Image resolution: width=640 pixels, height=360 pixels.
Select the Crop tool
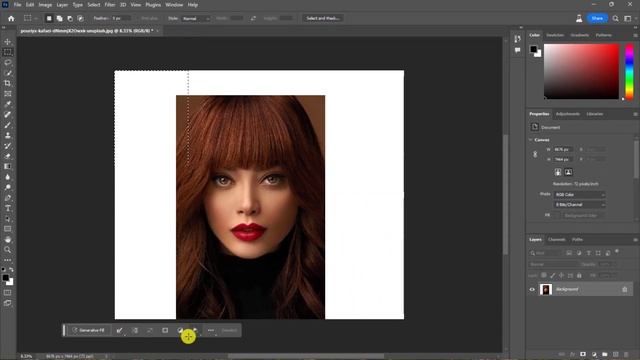click(x=7, y=83)
